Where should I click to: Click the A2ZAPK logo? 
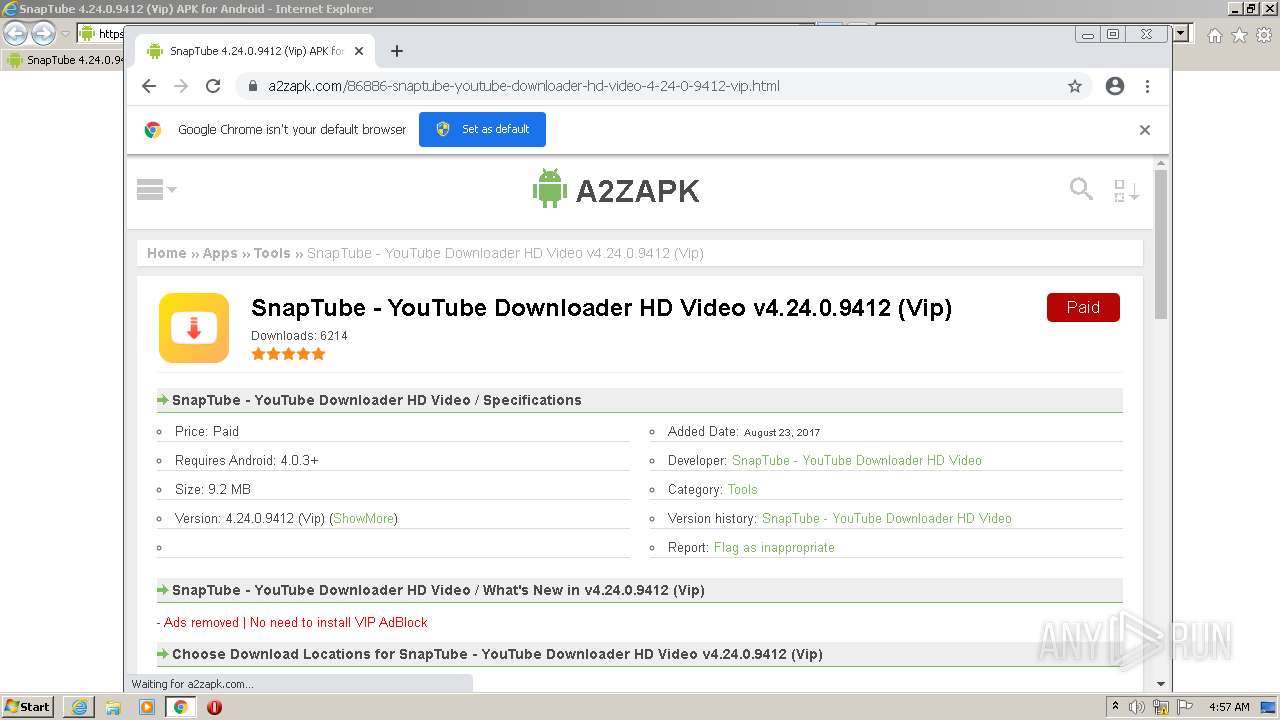point(616,189)
